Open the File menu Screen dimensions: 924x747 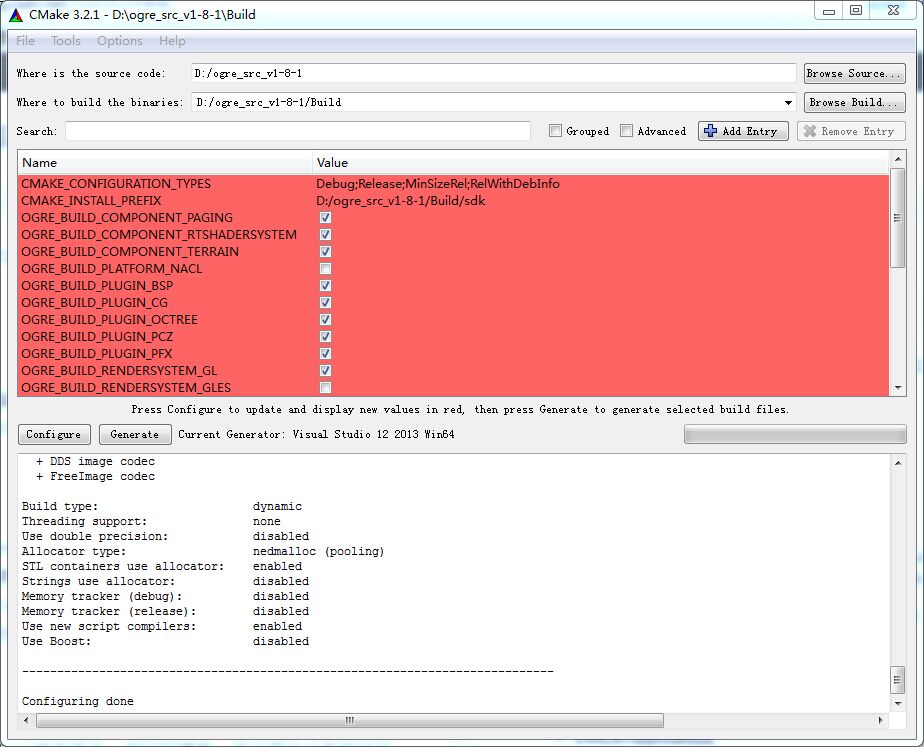coord(25,41)
